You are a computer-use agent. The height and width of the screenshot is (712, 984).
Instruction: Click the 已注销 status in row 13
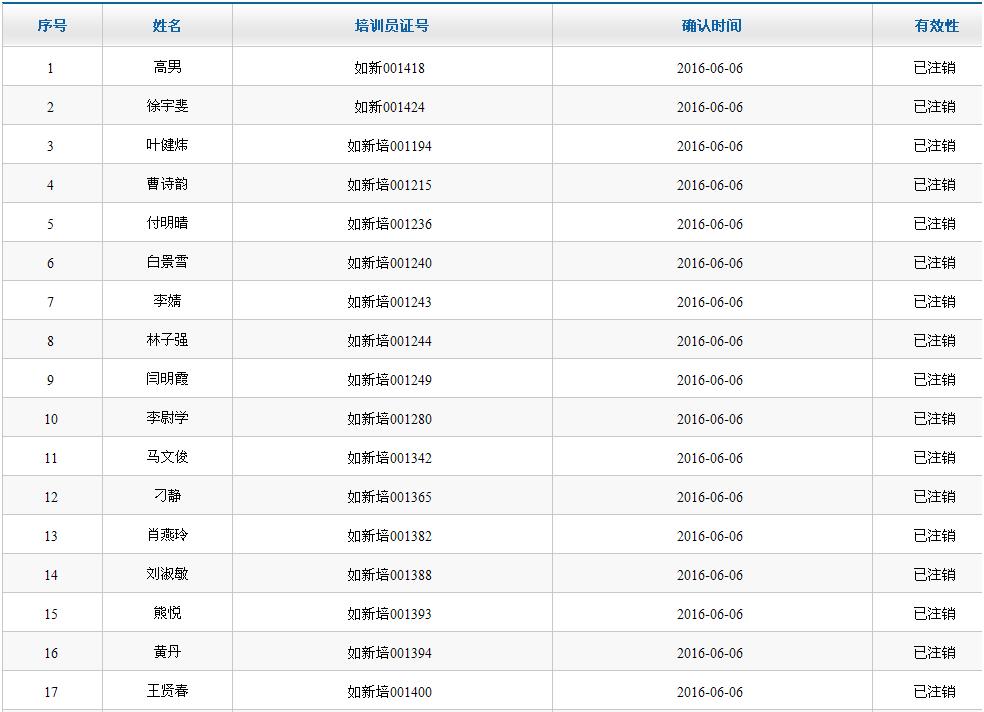coord(934,536)
